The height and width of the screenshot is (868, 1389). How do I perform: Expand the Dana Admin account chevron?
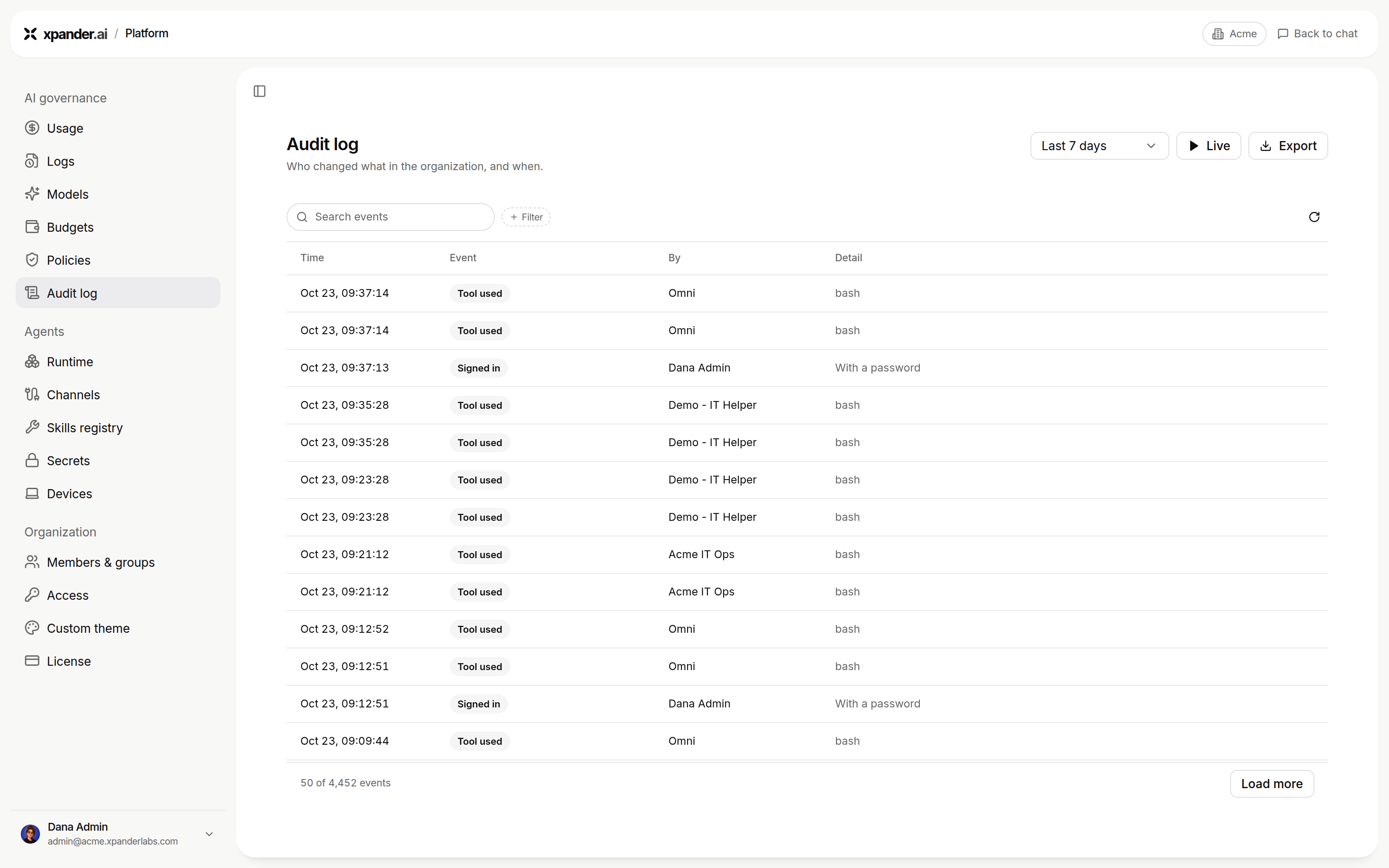pyautogui.click(x=210, y=834)
